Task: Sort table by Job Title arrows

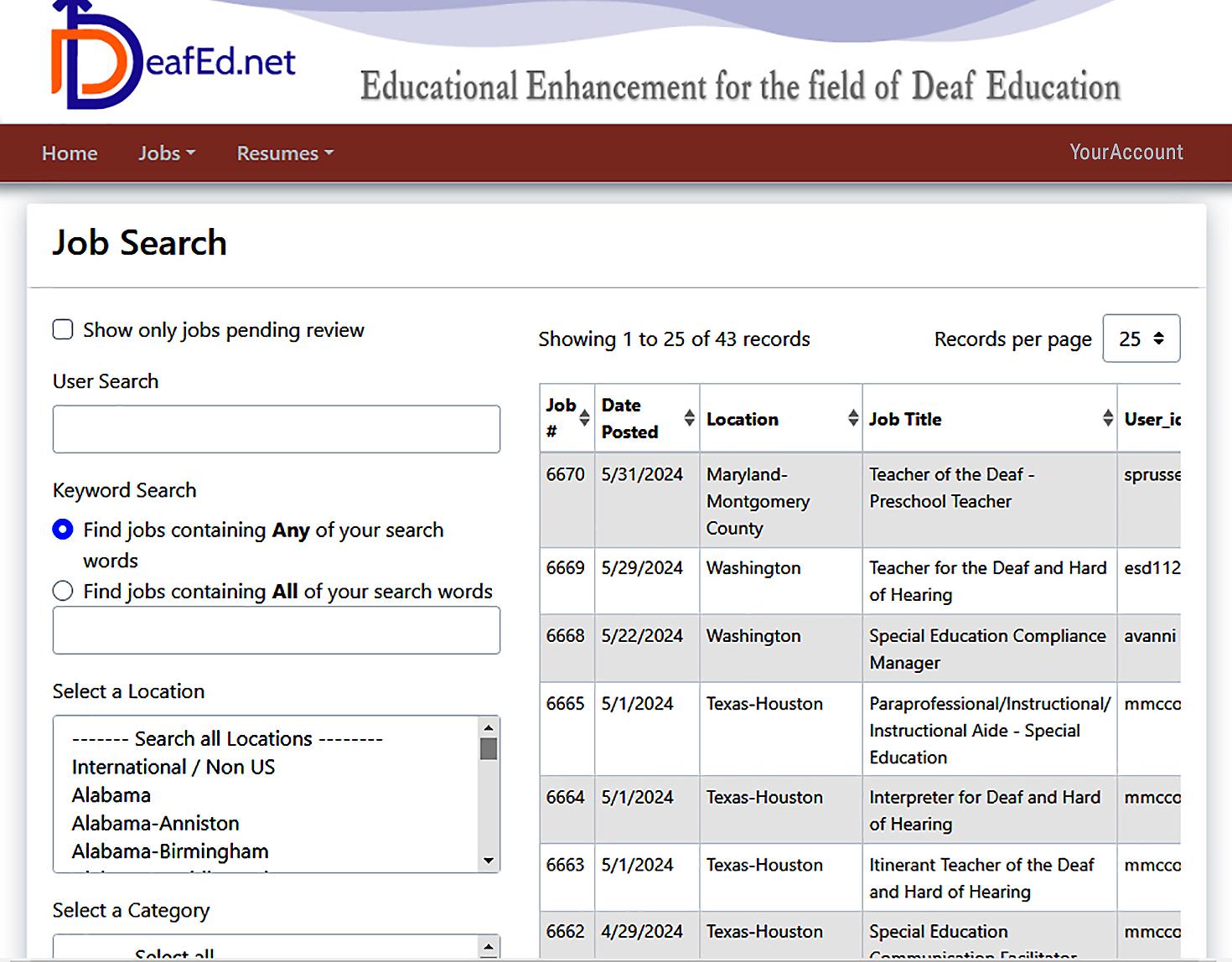Action: 1108,418
